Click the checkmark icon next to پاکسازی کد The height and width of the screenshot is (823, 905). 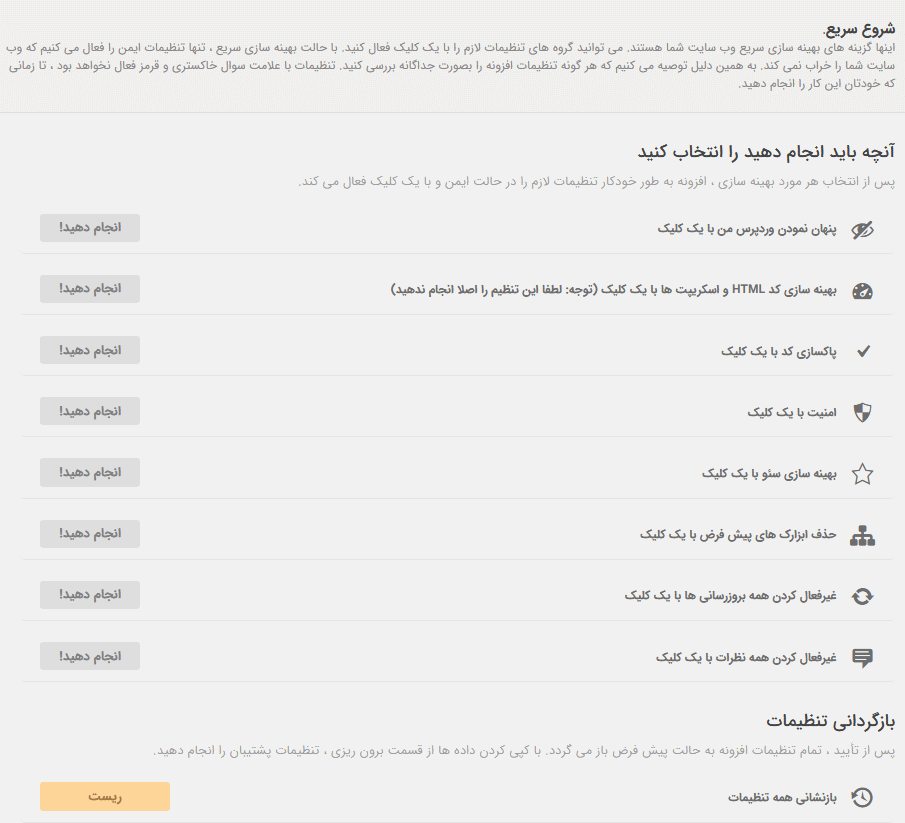click(x=863, y=351)
